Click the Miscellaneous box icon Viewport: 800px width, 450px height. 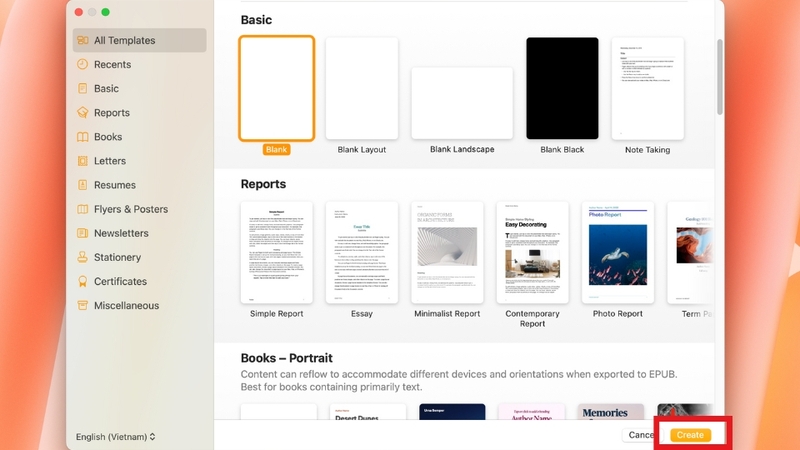(83, 306)
